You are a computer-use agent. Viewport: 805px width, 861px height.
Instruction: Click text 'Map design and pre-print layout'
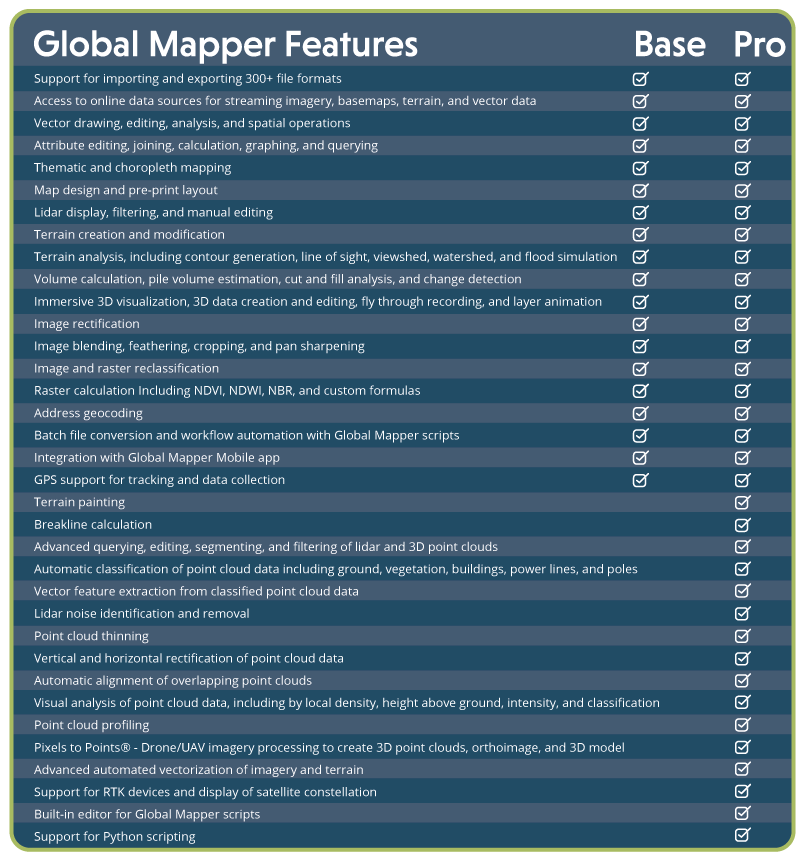[126, 191]
